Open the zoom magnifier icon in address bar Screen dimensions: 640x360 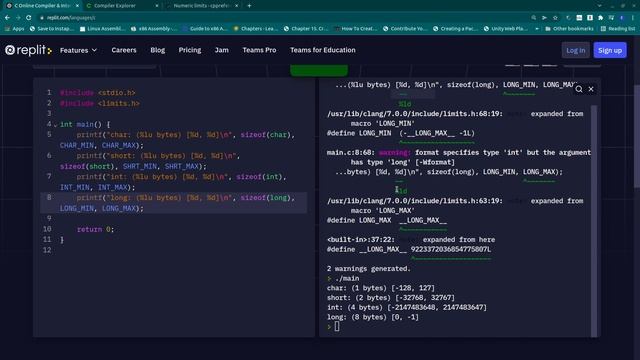point(534,18)
